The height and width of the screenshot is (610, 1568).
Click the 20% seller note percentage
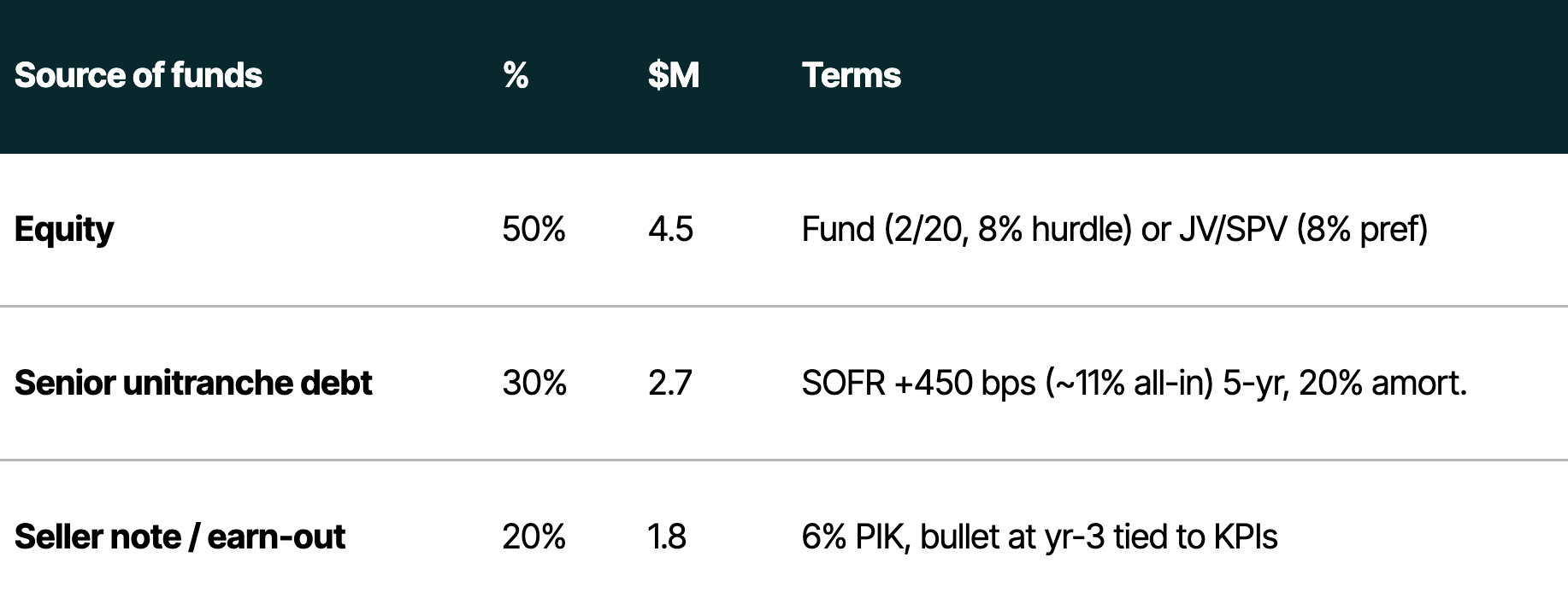533,537
